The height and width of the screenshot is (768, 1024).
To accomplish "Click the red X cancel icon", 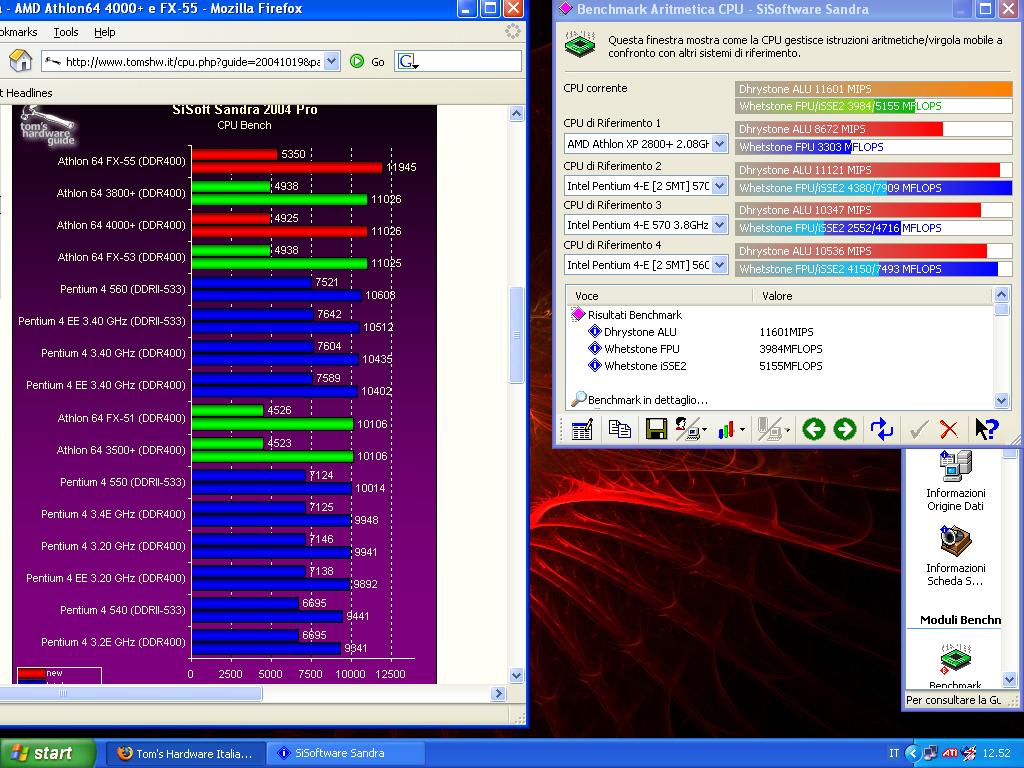I will [x=948, y=429].
